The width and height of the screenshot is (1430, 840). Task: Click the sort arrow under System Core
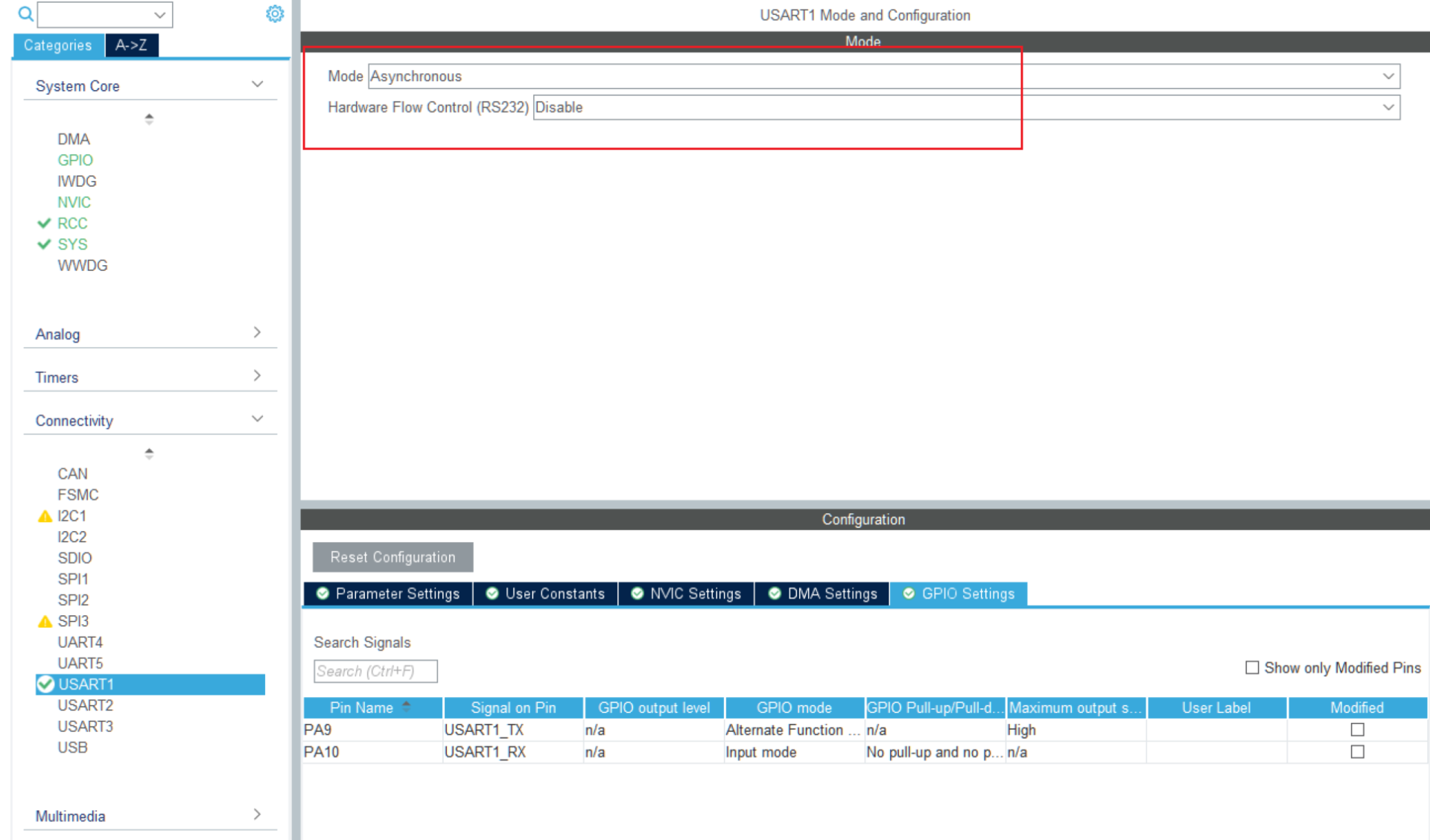(x=149, y=118)
